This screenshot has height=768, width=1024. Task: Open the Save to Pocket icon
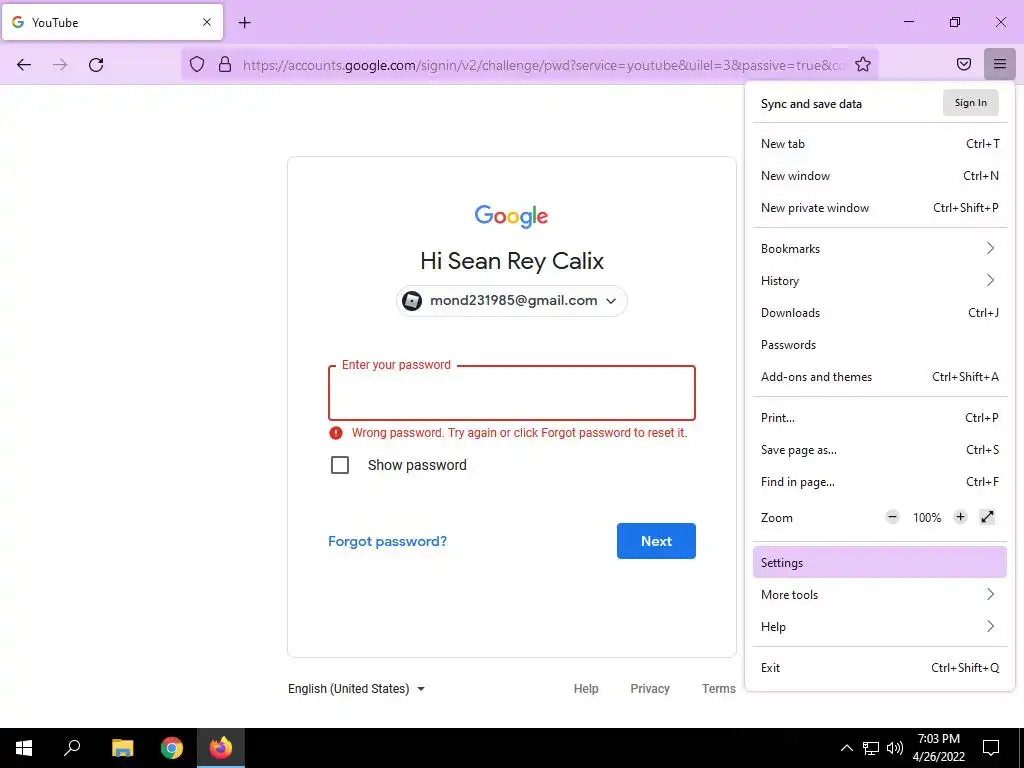[964, 64]
